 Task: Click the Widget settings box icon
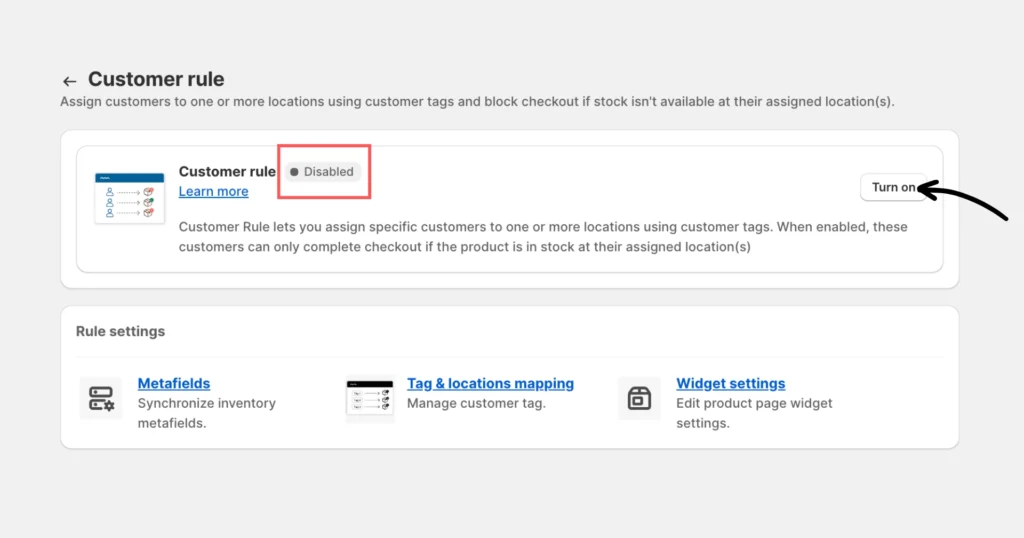pyautogui.click(x=639, y=399)
